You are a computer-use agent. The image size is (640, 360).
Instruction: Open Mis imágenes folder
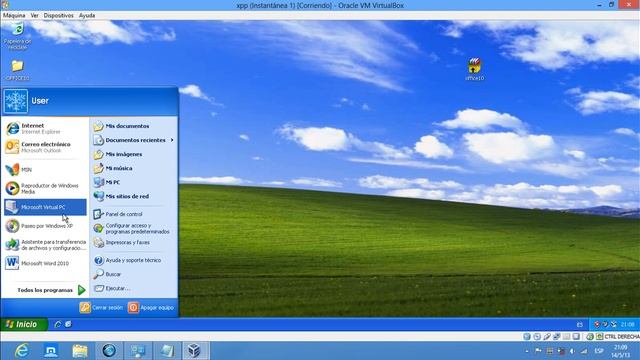[x=134, y=154]
